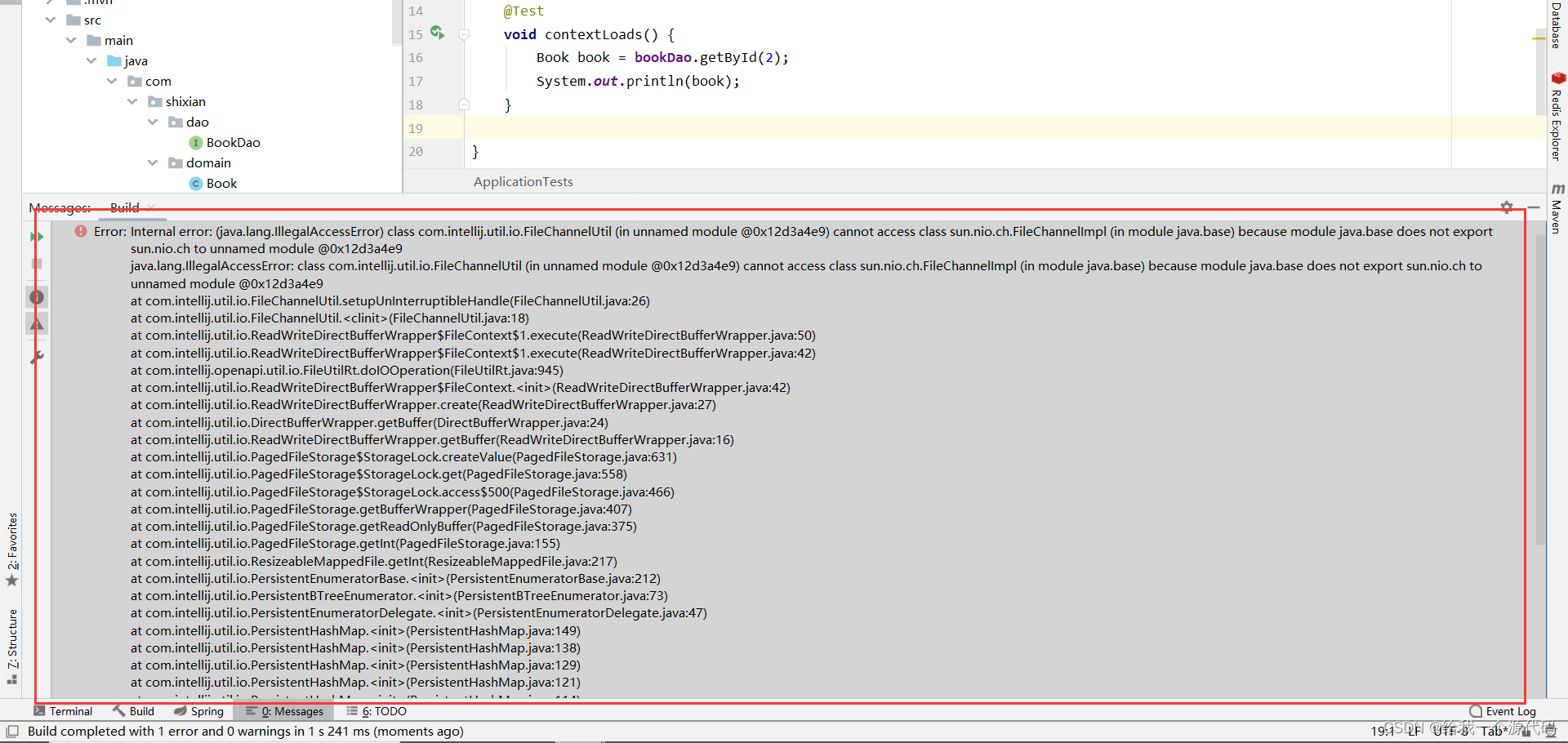Image resolution: width=1568 pixels, height=743 pixels.
Task: Click the red error icon beside Internal error
Action: pyautogui.click(x=81, y=232)
